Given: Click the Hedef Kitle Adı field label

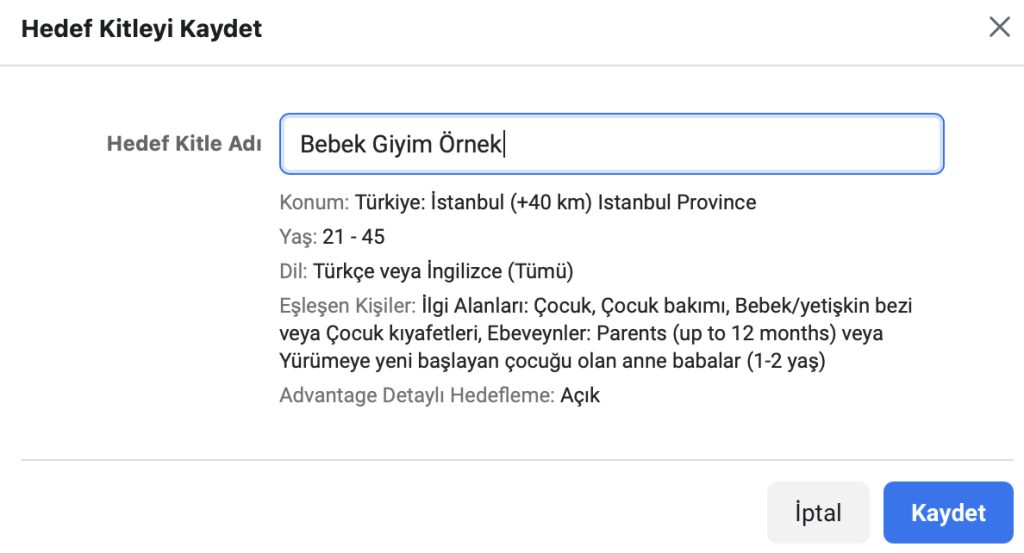Looking at the screenshot, I should pyautogui.click(x=184, y=143).
